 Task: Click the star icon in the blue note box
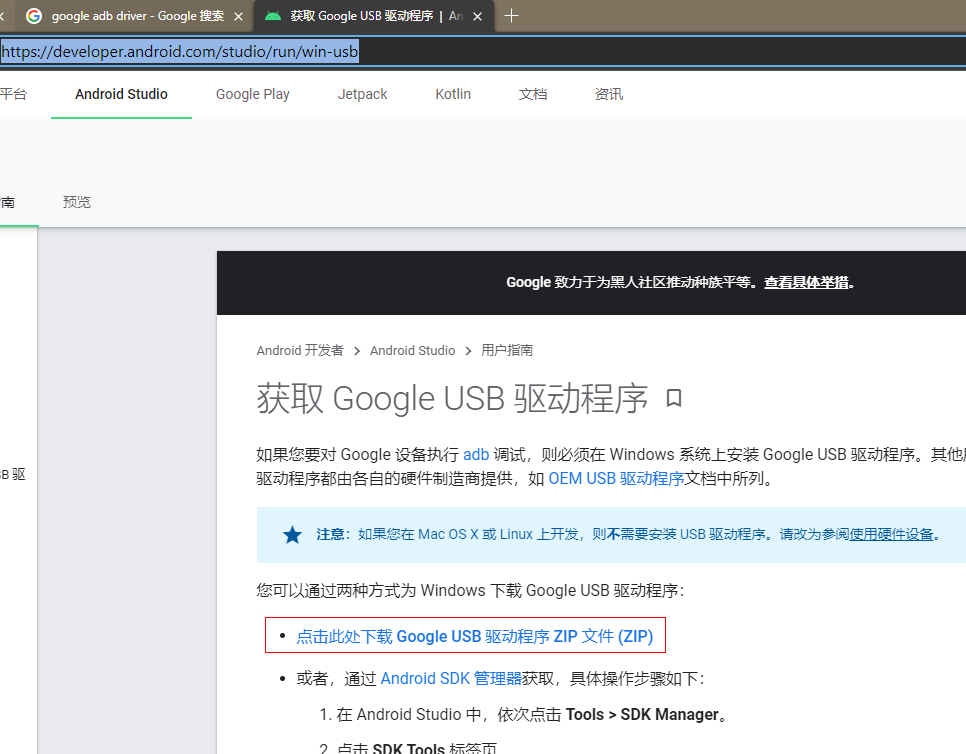tap(292, 534)
